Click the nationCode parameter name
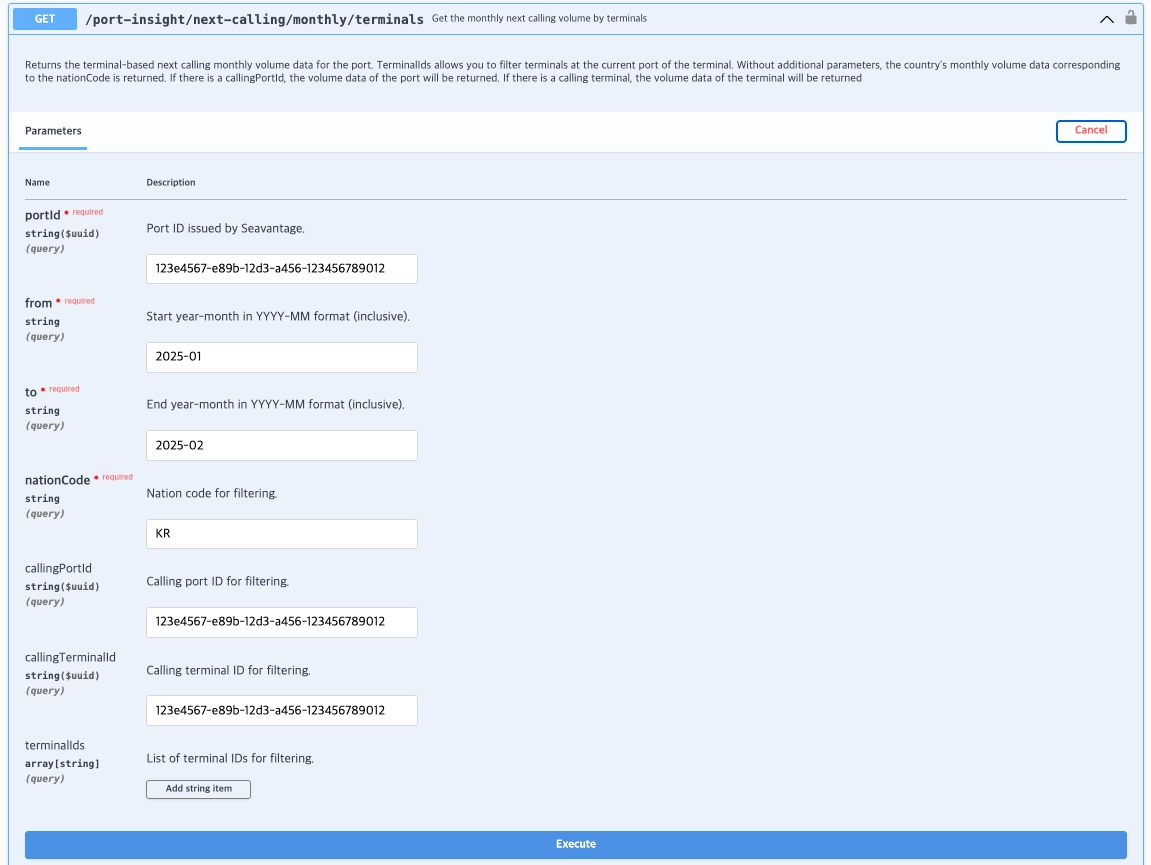The width and height of the screenshot is (1151, 865). click(x=57, y=480)
